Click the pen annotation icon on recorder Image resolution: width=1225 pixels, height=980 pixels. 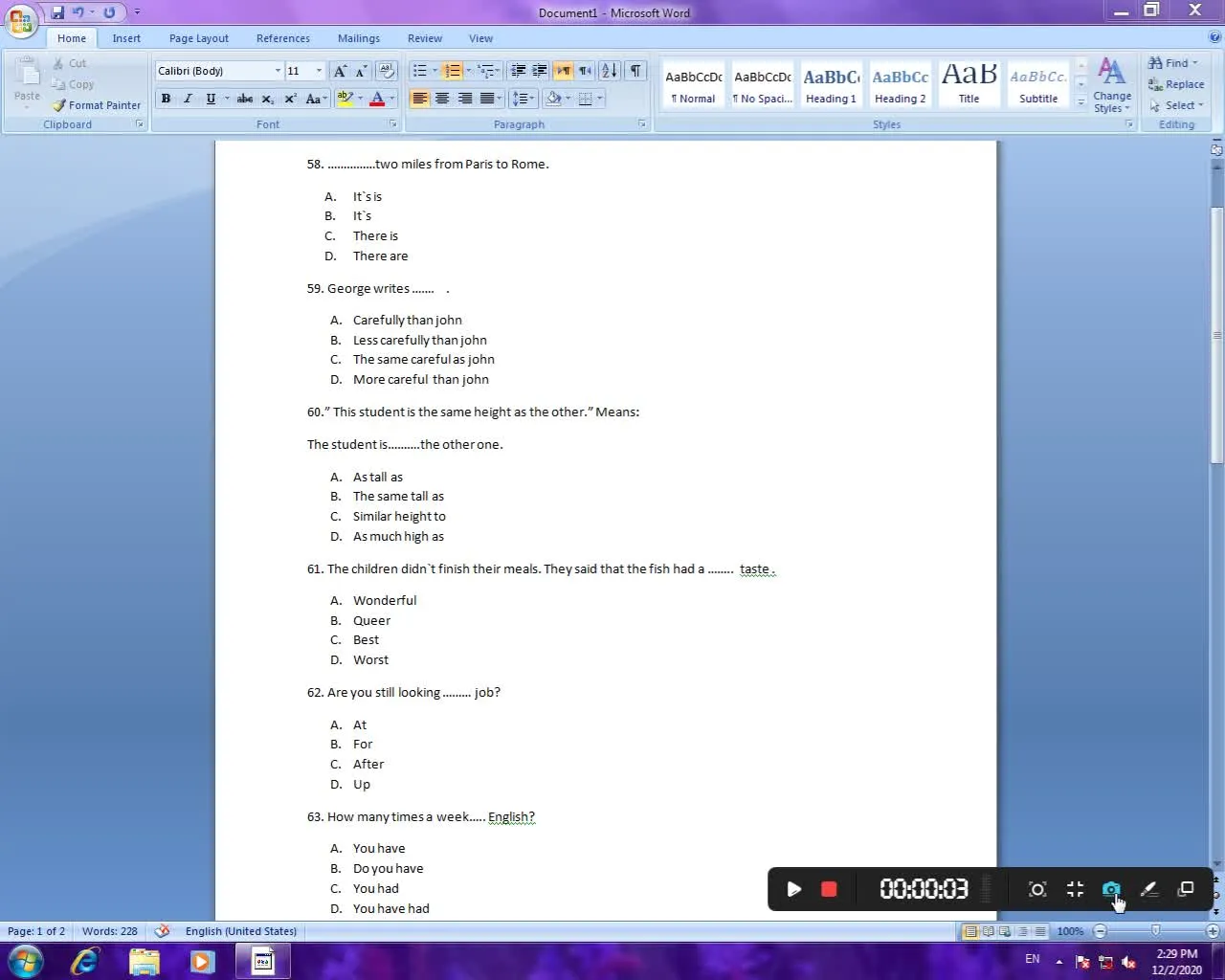click(x=1148, y=889)
